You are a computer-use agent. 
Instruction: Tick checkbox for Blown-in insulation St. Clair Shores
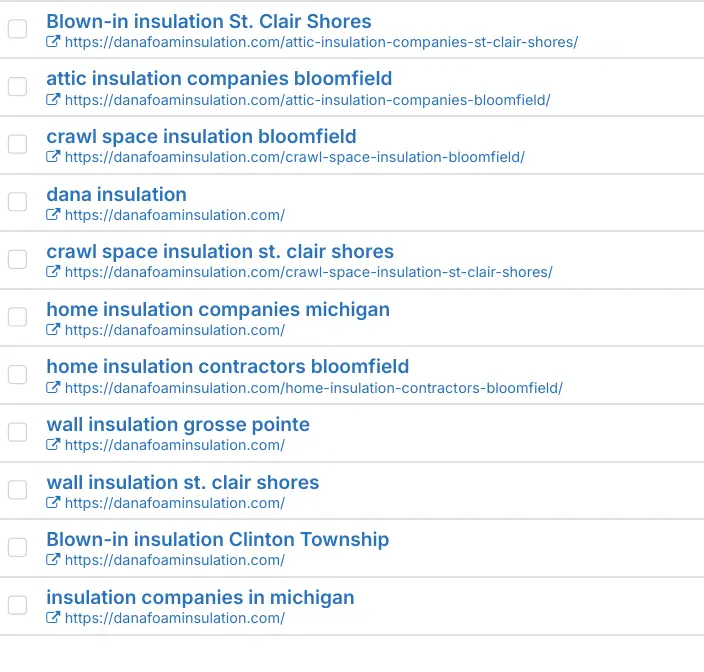tap(17, 29)
